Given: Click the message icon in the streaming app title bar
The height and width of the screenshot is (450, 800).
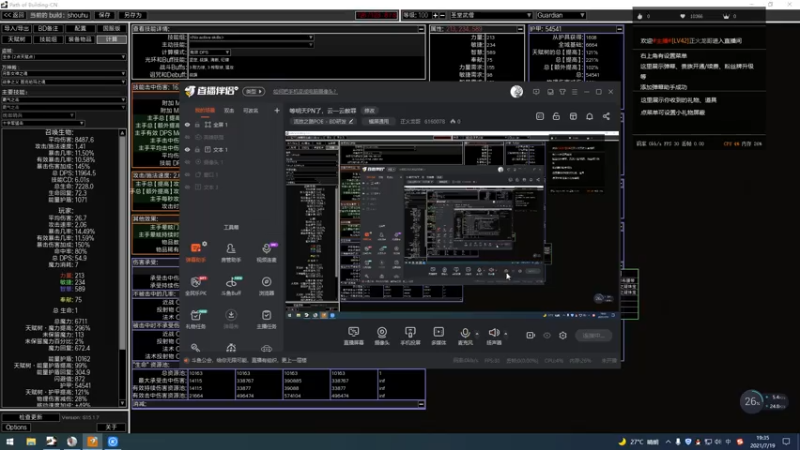Looking at the screenshot, I should pyautogui.click(x=536, y=92).
